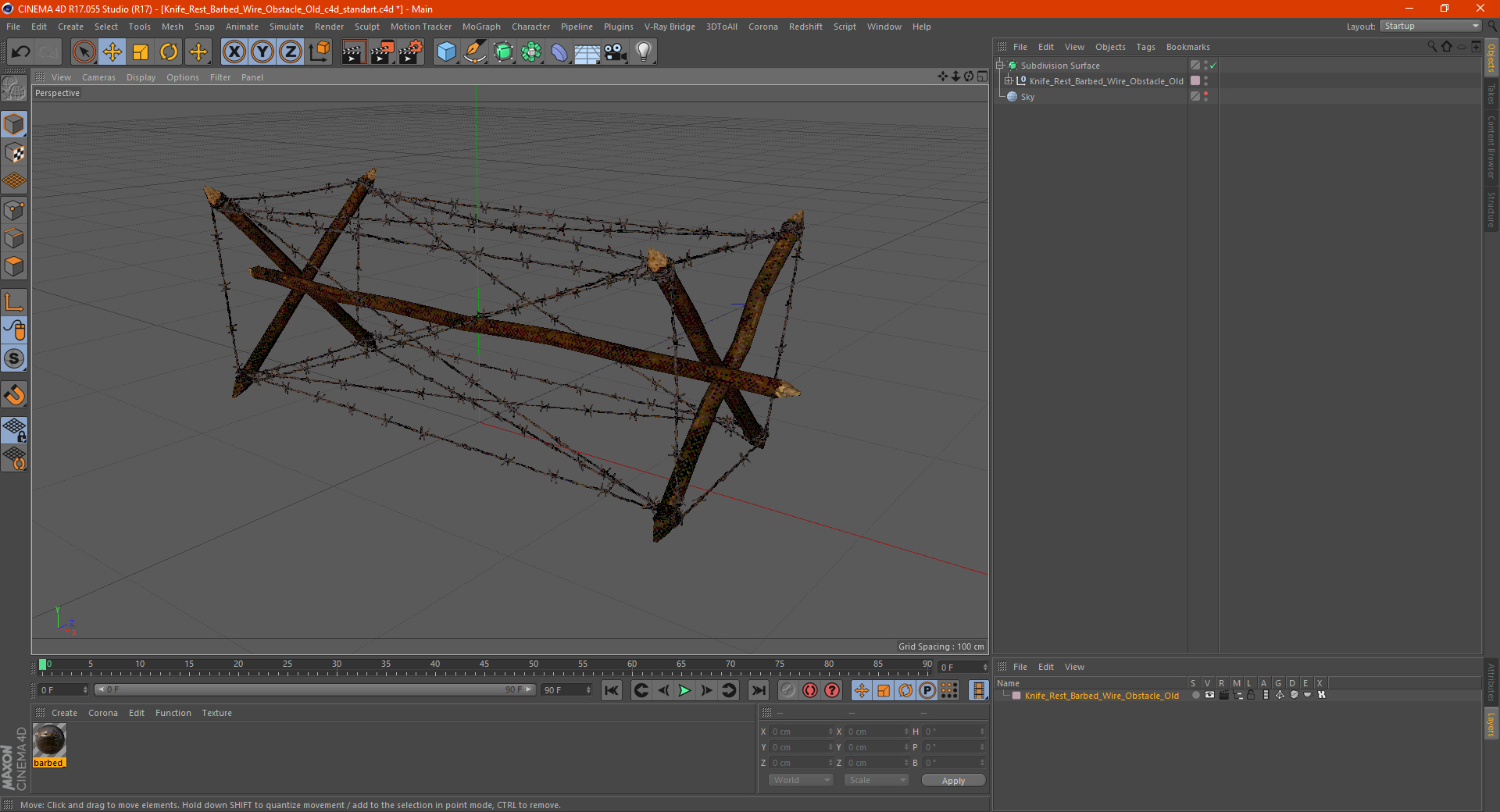Toggle coordinate system icon
Screen dimensions: 1500x812
[320, 52]
